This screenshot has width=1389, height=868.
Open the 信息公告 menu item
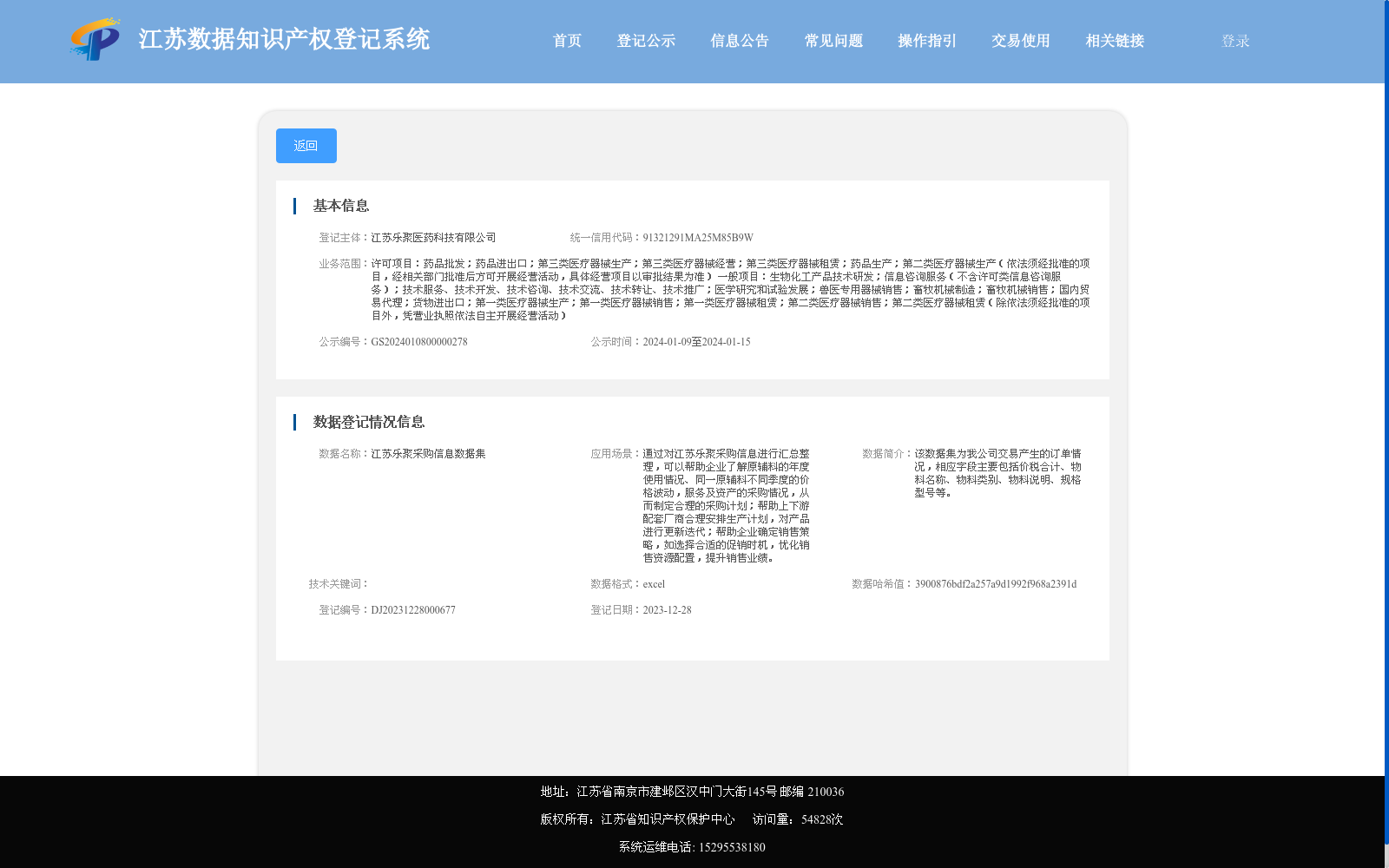pyautogui.click(x=740, y=41)
